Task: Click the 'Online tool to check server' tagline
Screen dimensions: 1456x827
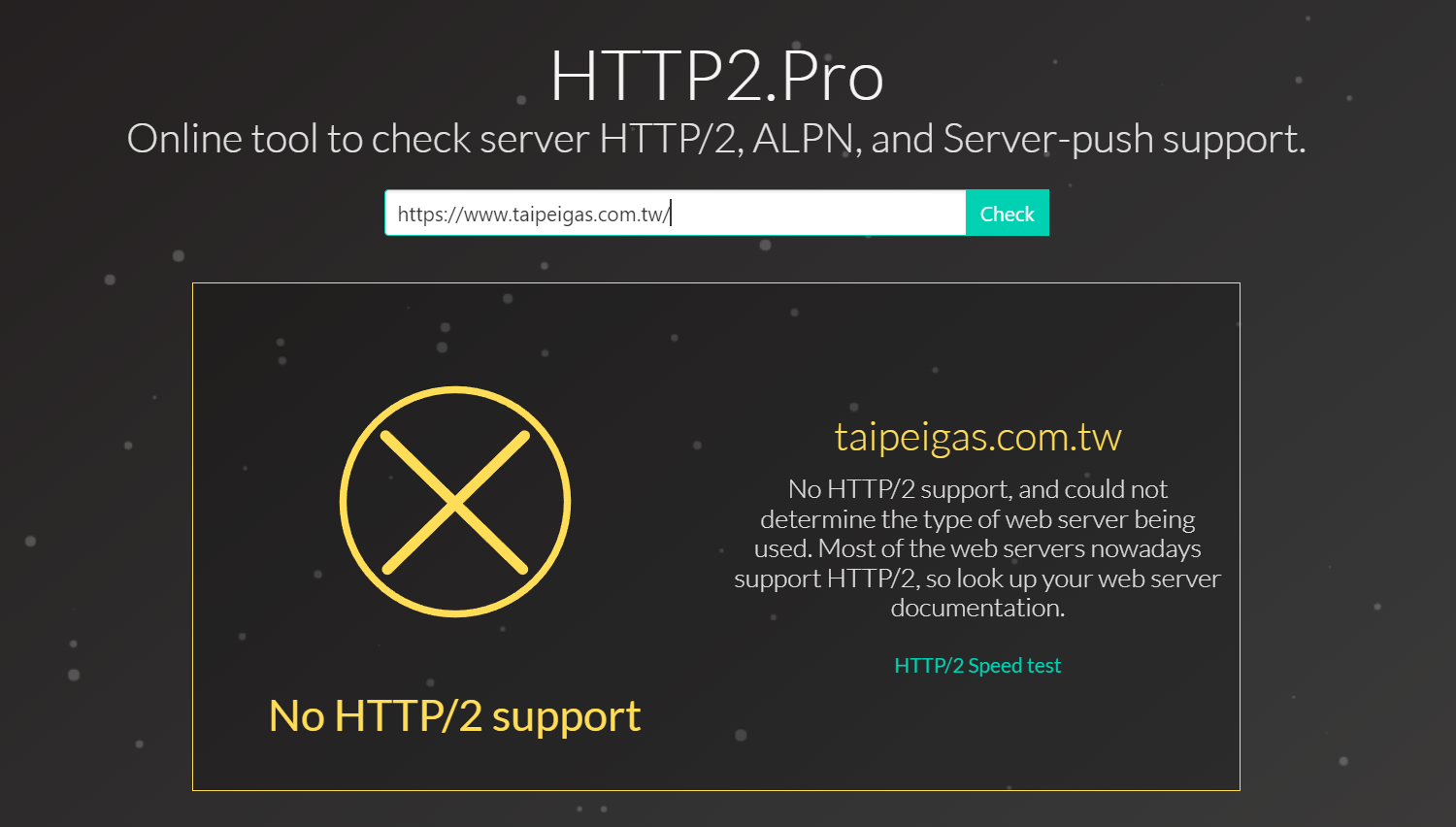Action: 358,139
